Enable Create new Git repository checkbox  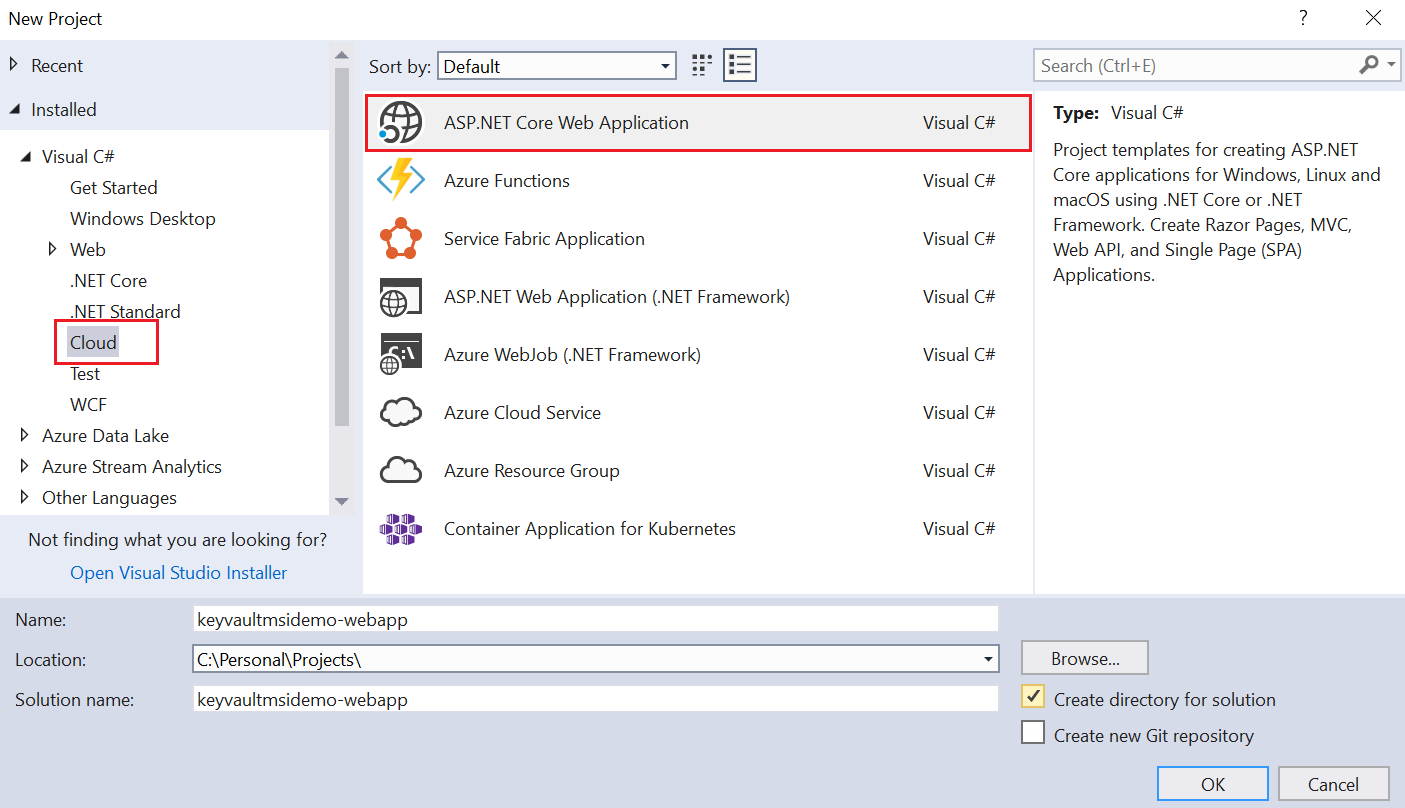(1033, 733)
